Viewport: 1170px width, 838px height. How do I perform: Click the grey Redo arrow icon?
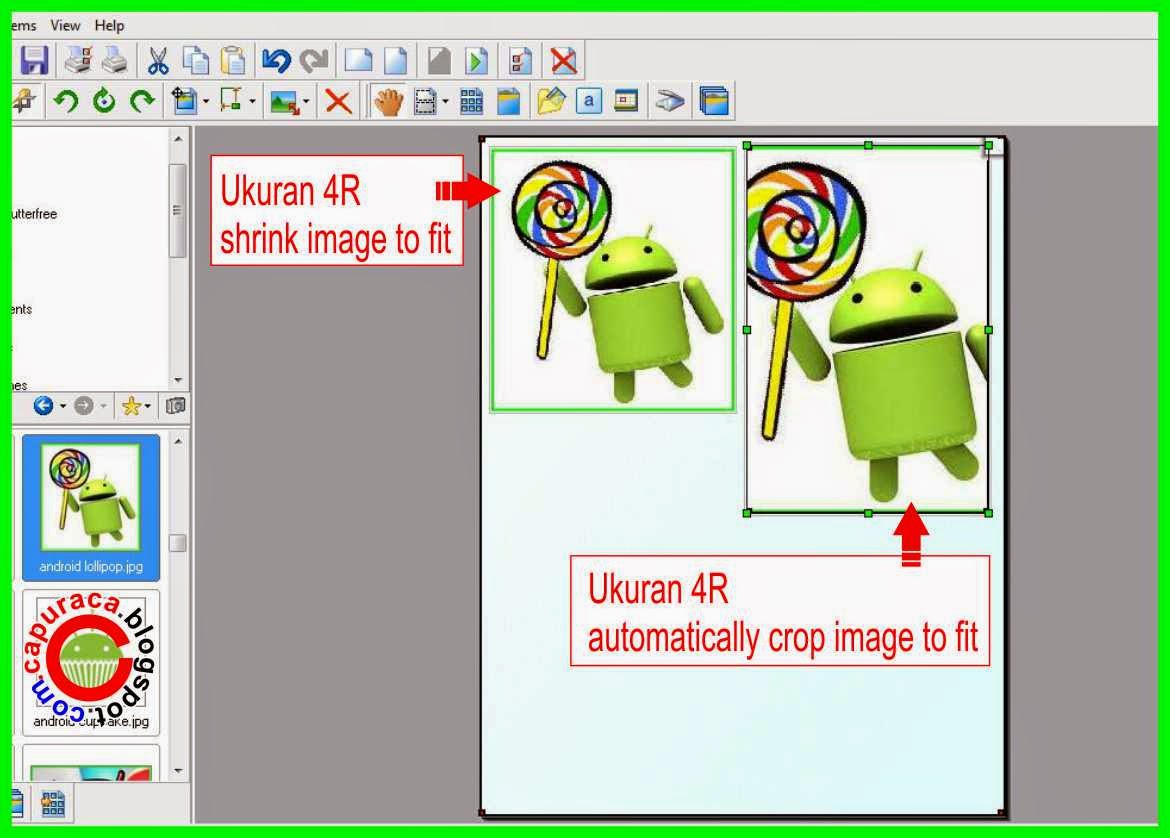[x=314, y=60]
